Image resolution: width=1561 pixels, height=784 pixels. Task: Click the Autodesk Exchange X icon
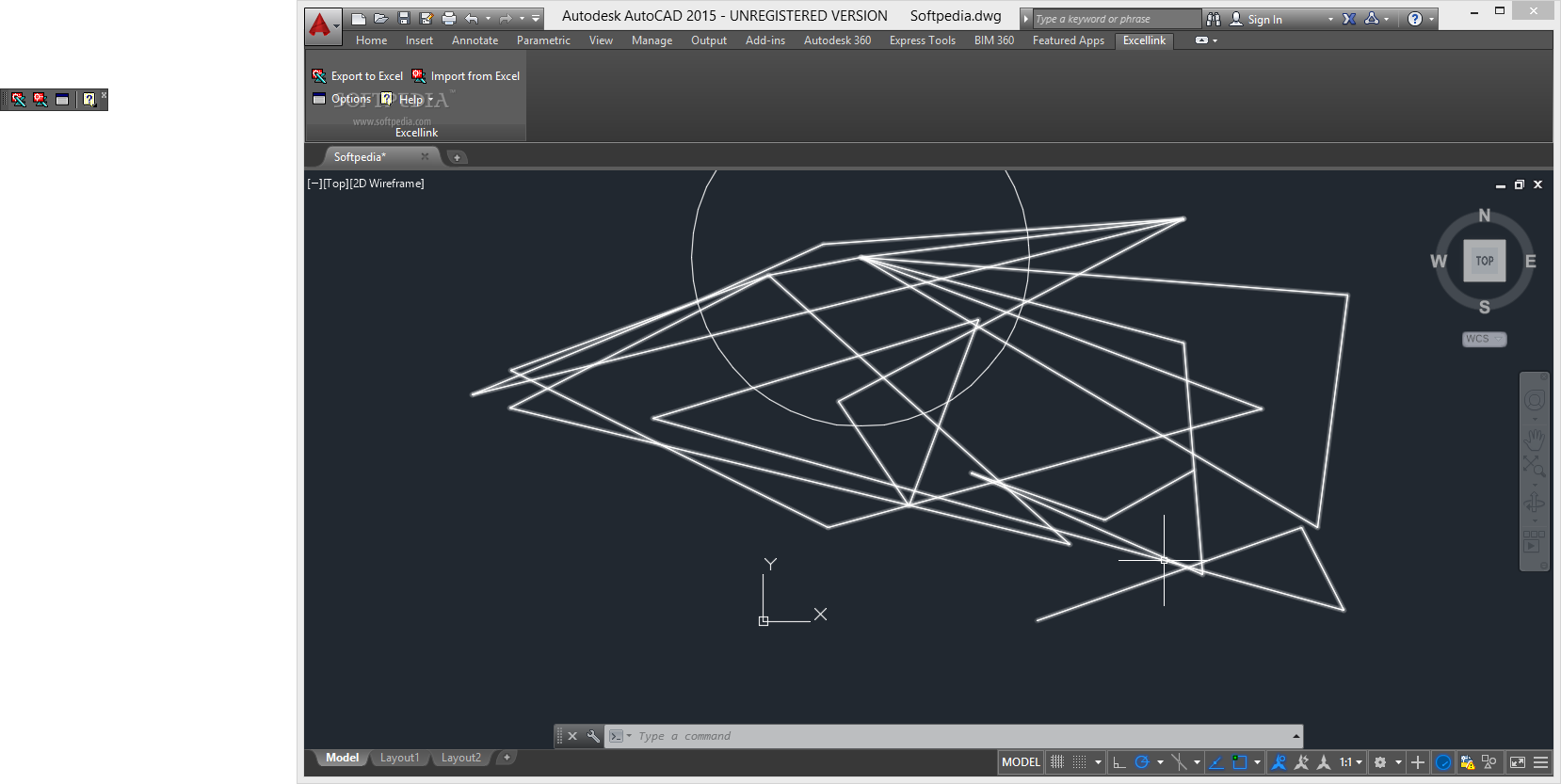coord(1349,19)
